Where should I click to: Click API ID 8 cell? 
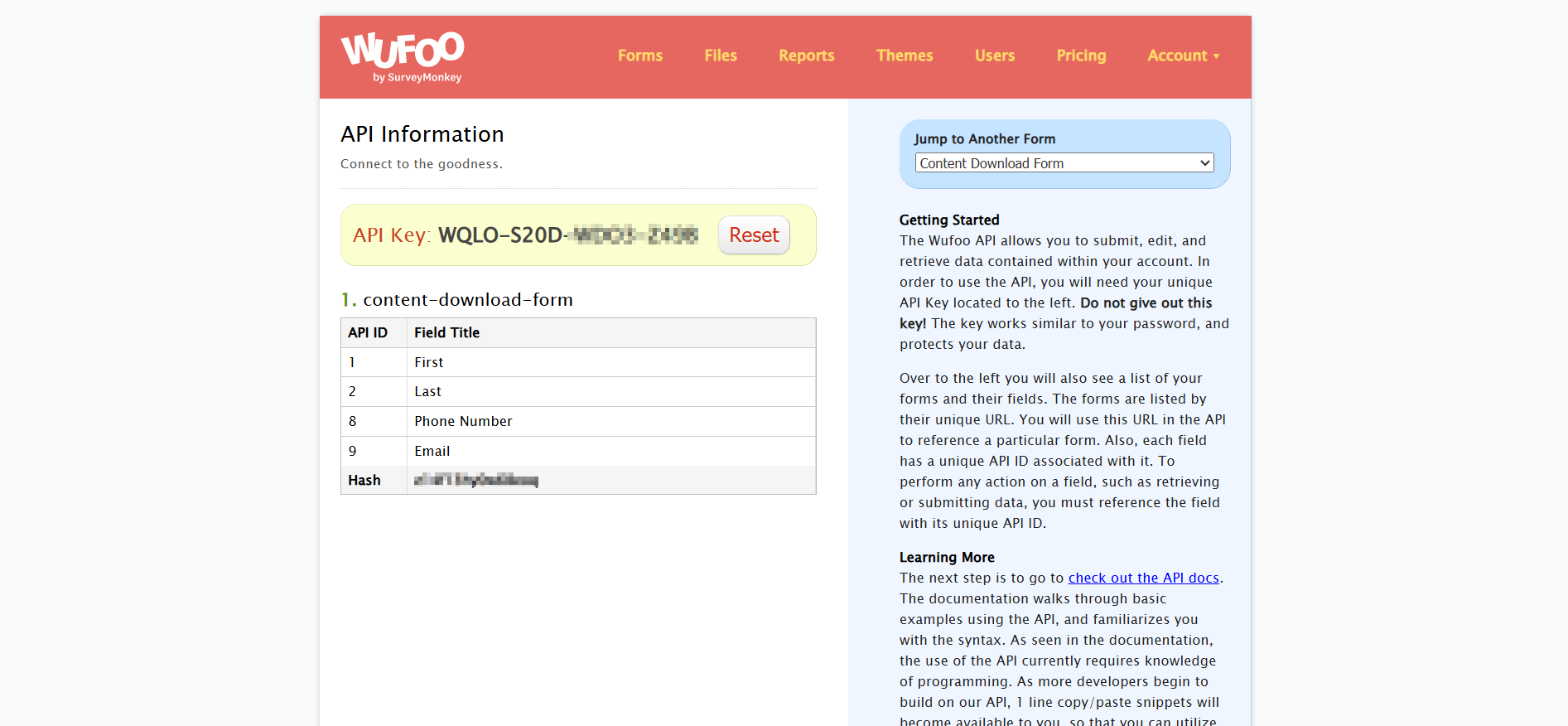click(374, 422)
